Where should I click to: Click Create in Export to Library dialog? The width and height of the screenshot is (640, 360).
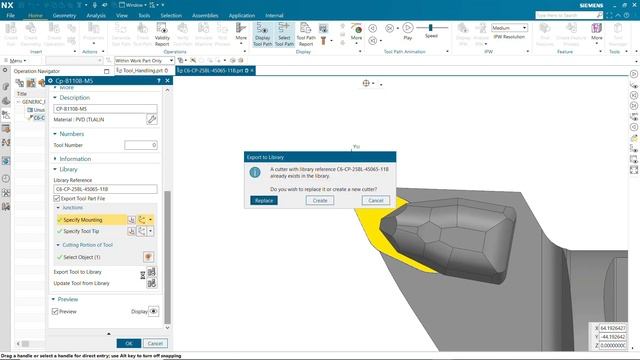(320, 200)
